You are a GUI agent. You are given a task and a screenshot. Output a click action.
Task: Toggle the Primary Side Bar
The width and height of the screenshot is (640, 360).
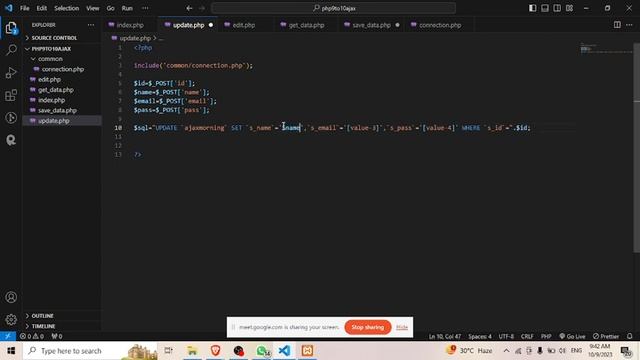pyautogui.click(x=533, y=8)
